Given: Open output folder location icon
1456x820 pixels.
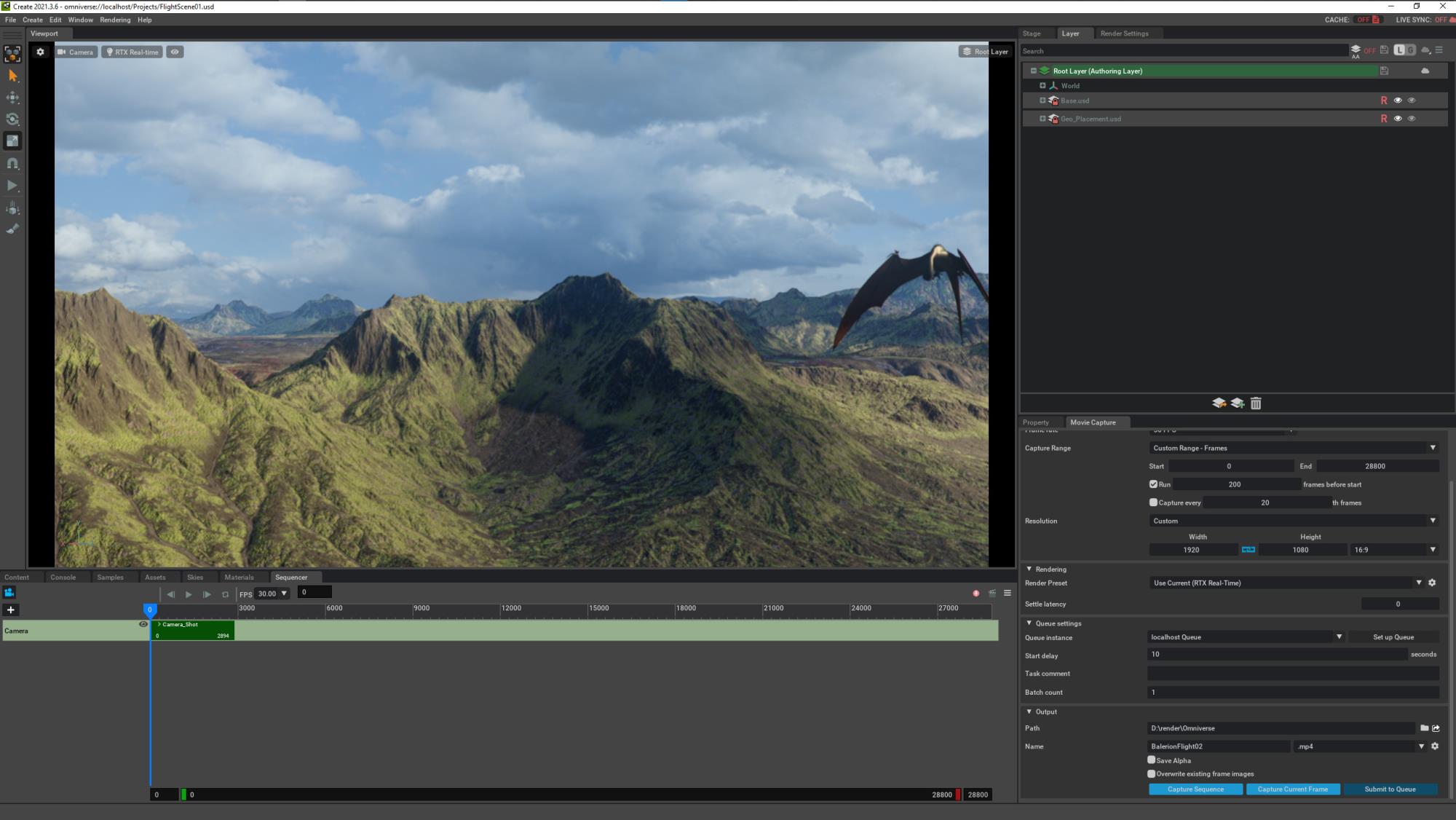Looking at the screenshot, I should coord(1436,728).
